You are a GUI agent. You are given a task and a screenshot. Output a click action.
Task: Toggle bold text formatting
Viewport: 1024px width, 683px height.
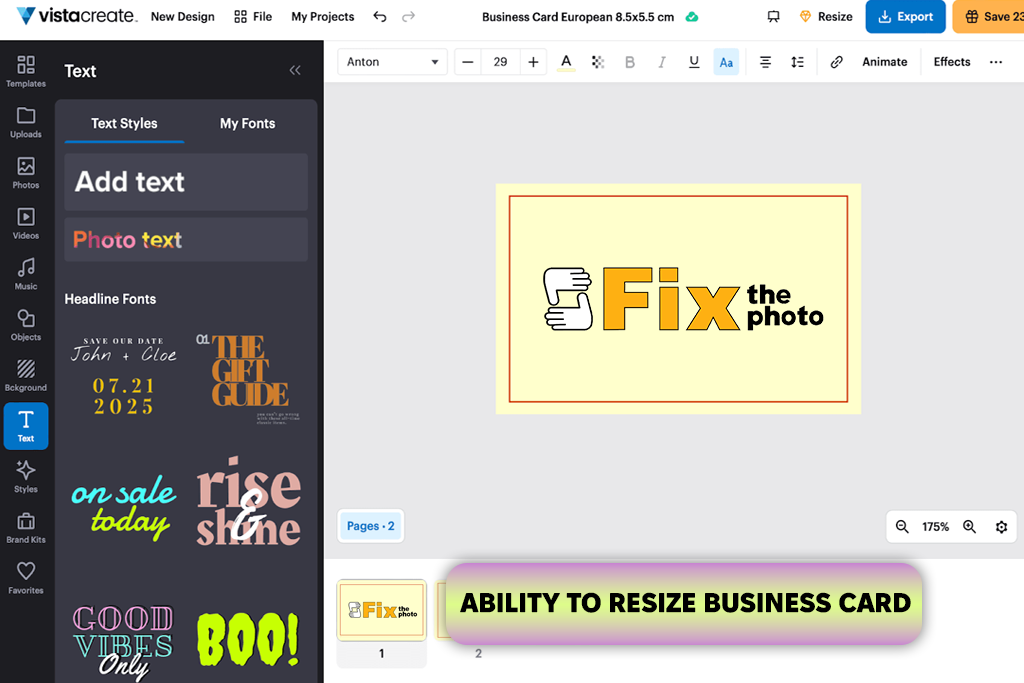click(x=630, y=62)
